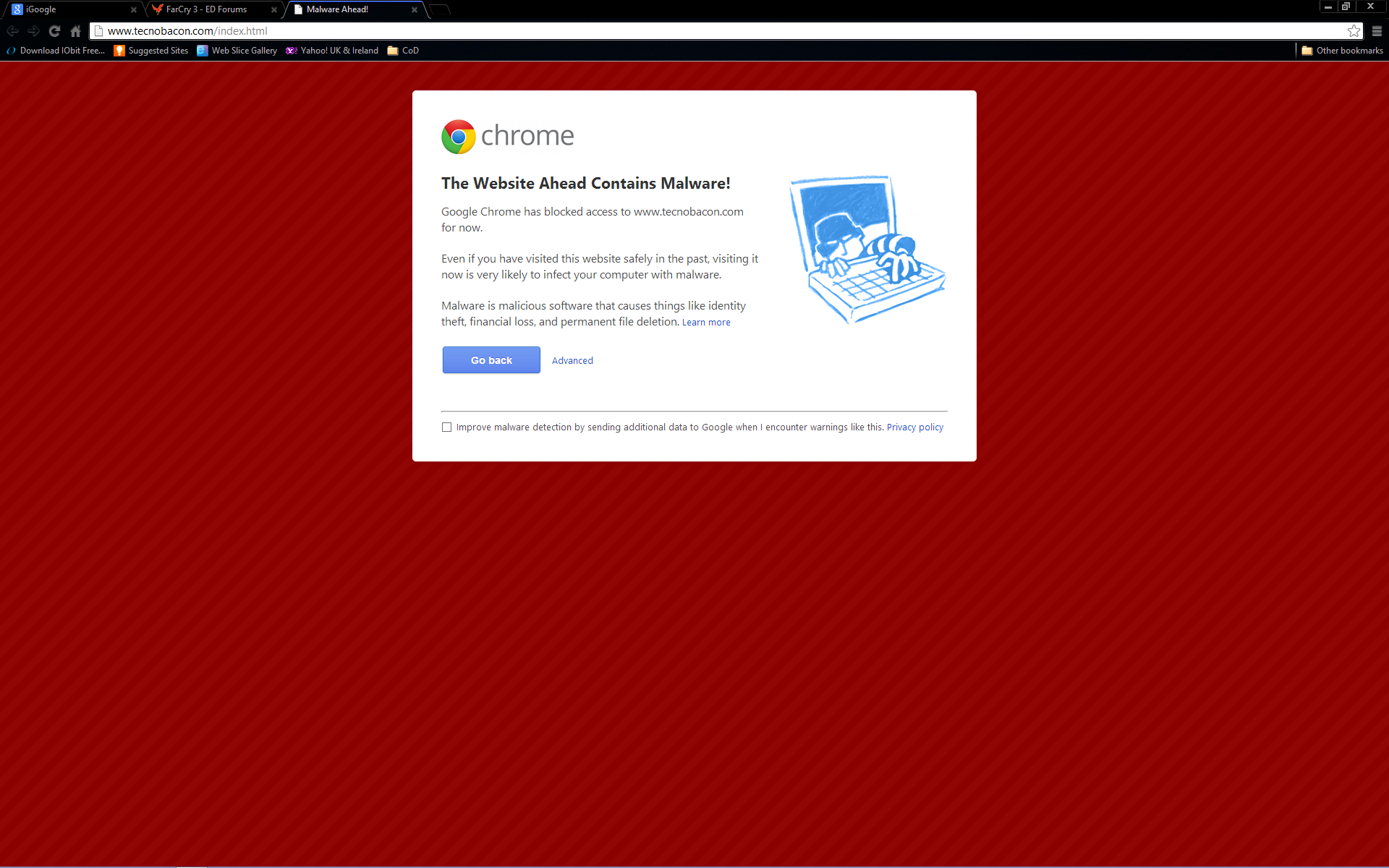Screen dimensions: 1389x868
Task: Open the Suggested Sites bookmark
Action: [x=151, y=51]
